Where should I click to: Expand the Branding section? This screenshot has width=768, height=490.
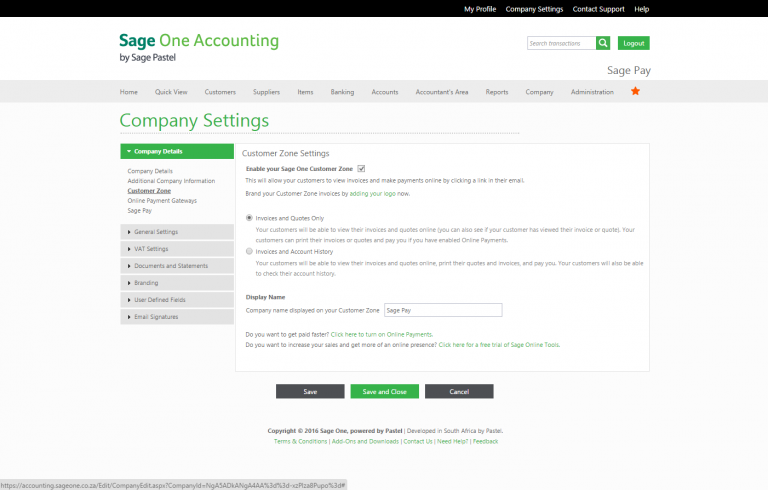pyautogui.click(x=177, y=283)
